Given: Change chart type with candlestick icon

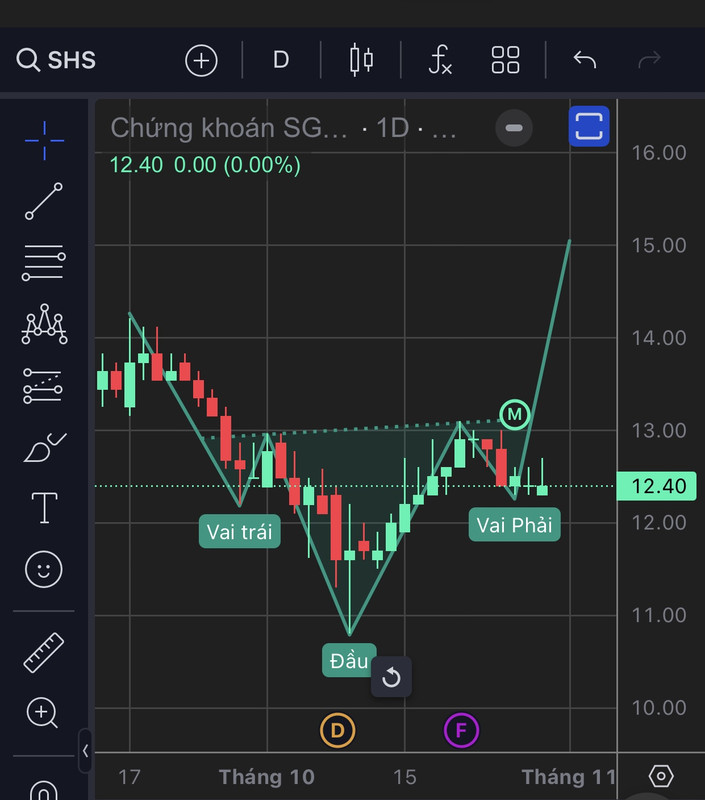Looking at the screenshot, I should (x=361, y=60).
